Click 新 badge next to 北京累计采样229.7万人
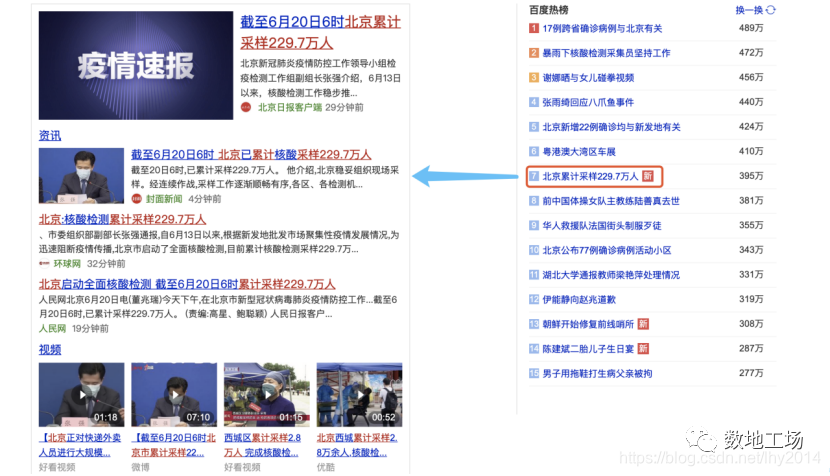Screen dimensions: 830x476 pyautogui.click(x=648, y=176)
